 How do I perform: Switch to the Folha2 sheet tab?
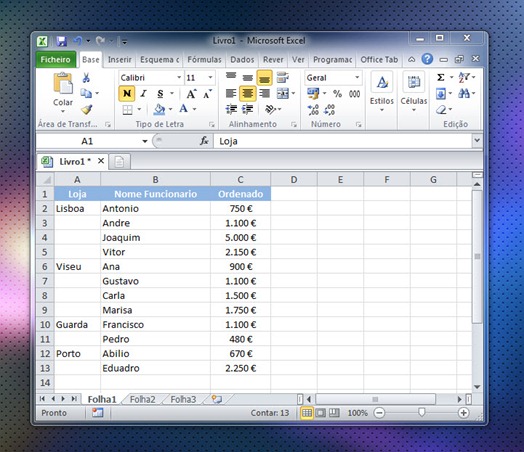tap(143, 399)
